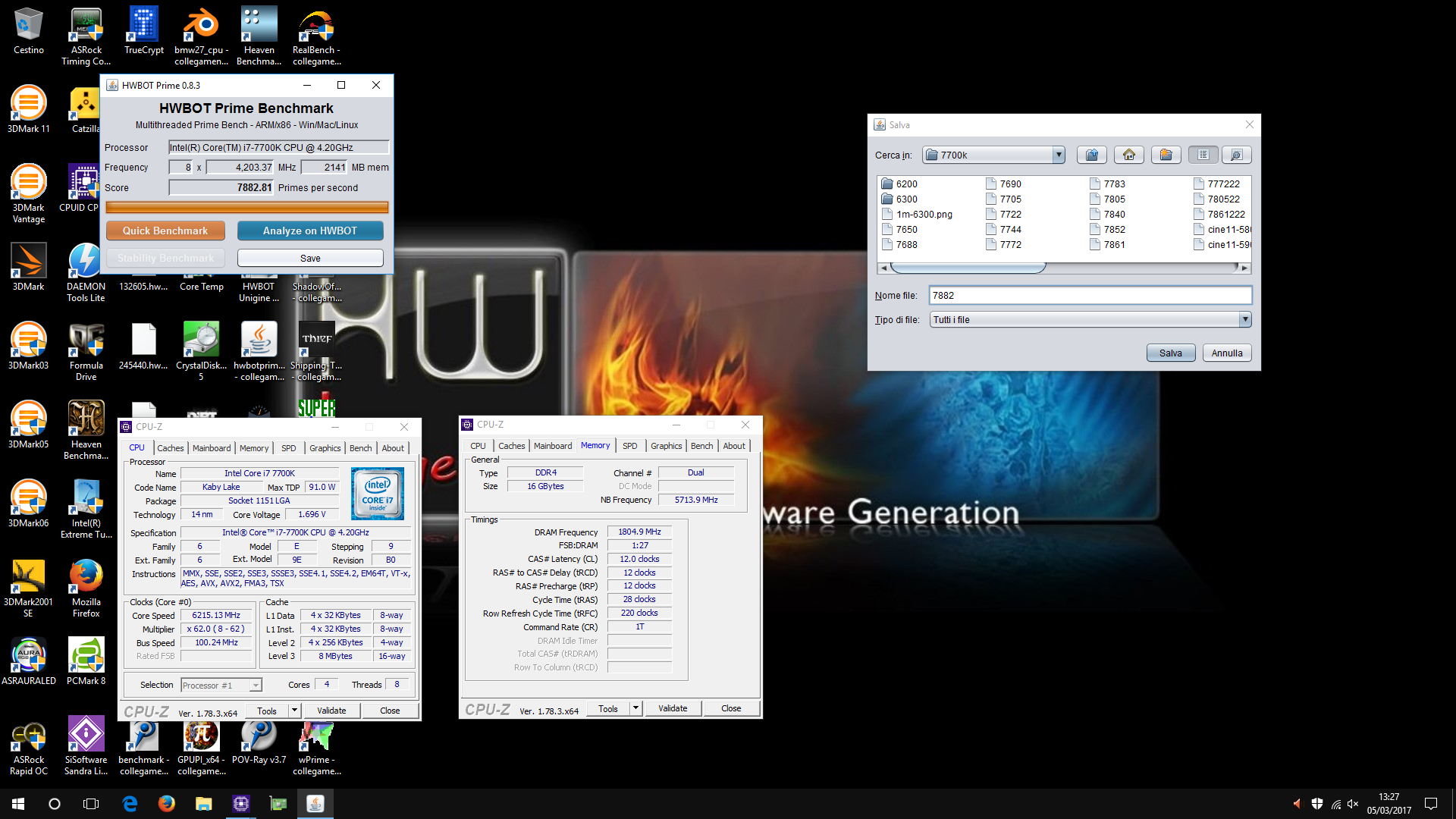Open GPUPI_x64 desktop shortcut
Image resolution: width=1456 pixels, height=819 pixels.
[202, 749]
